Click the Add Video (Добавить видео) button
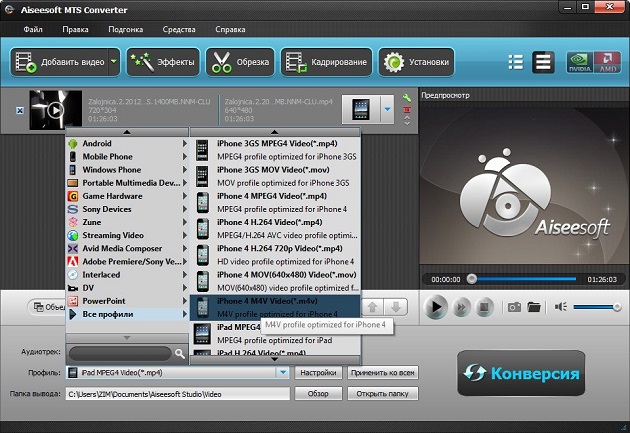This screenshot has width=630, height=433. click(59, 62)
